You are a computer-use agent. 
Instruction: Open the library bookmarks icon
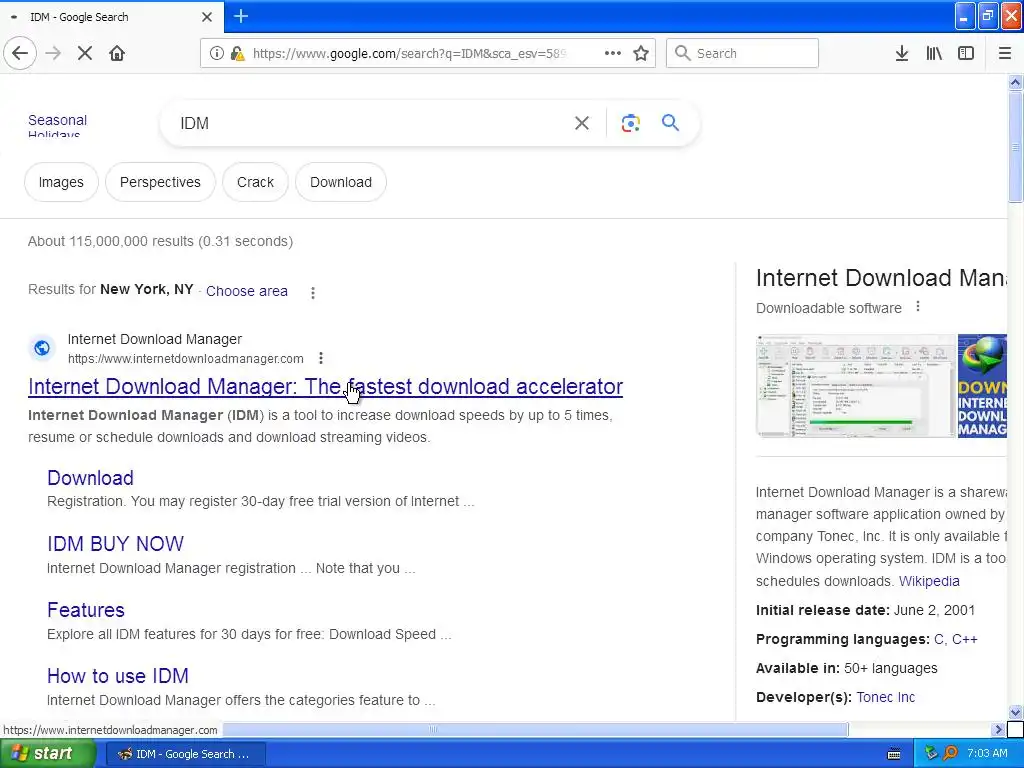point(934,53)
